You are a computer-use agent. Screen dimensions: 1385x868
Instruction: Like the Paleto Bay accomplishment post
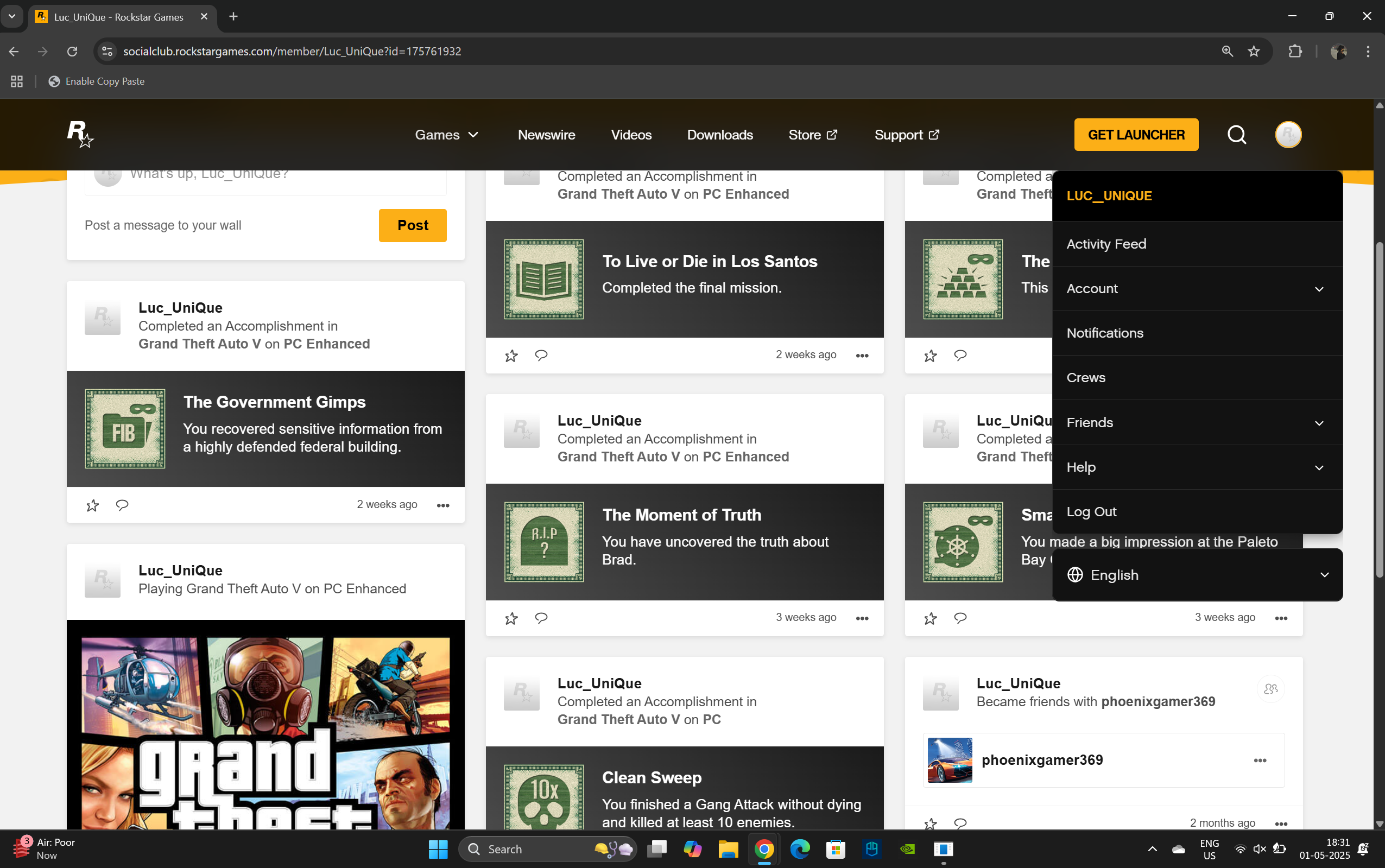click(x=931, y=618)
